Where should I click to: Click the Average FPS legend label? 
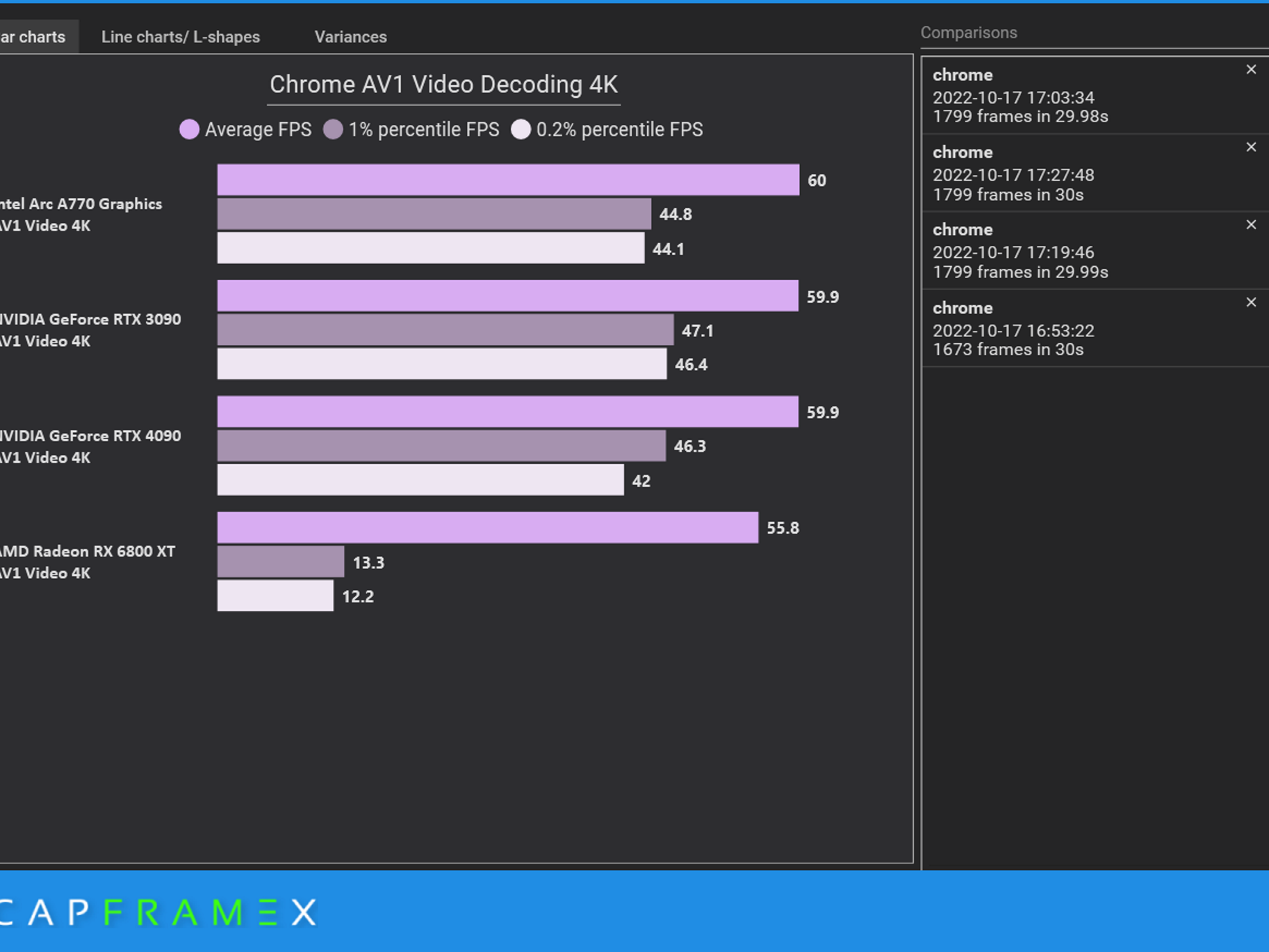(259, 130)
